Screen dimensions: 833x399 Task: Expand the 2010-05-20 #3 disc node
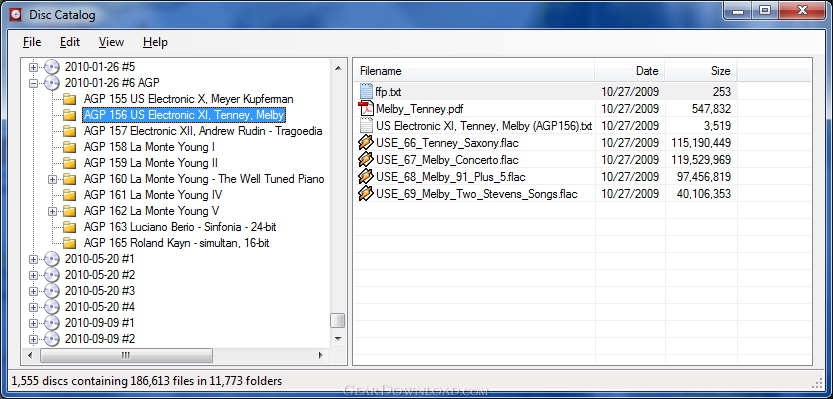point(33,291)
